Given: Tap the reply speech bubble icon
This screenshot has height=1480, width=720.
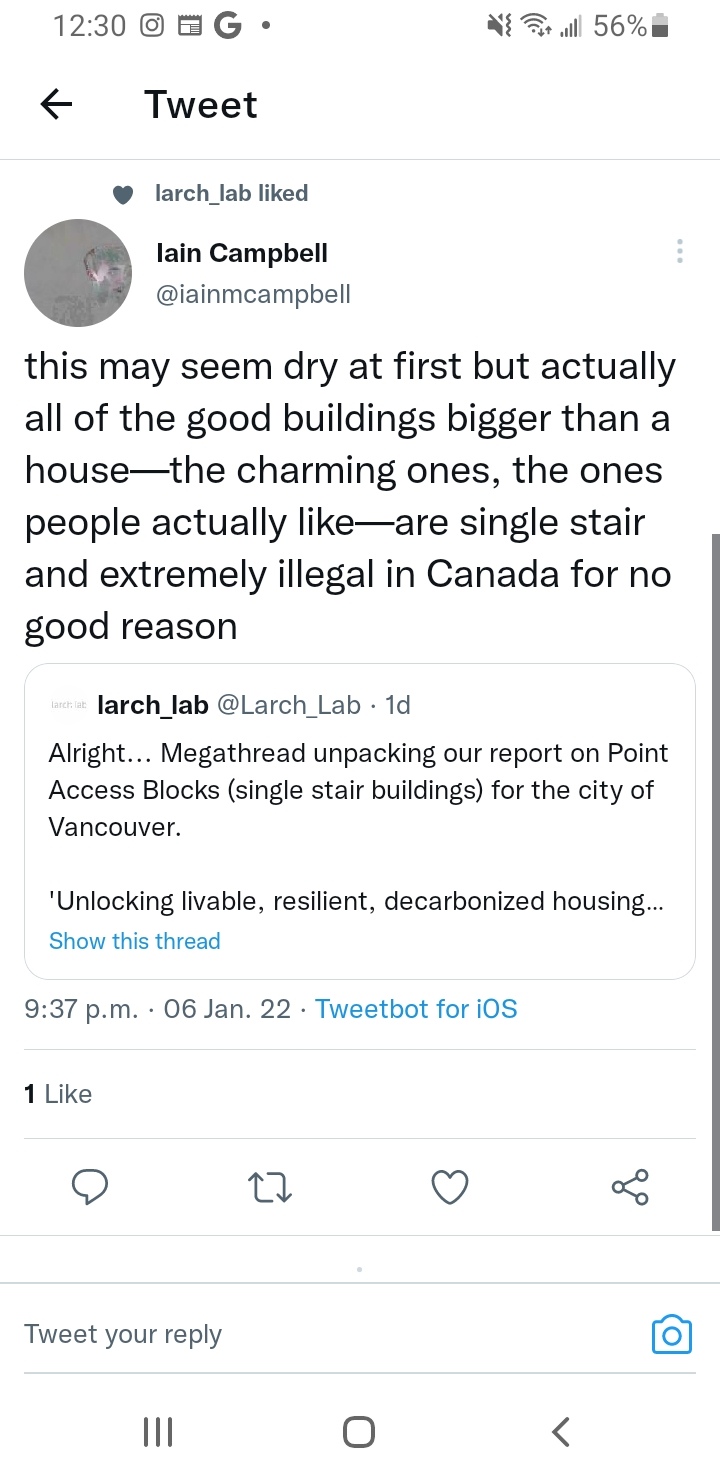Looking at the screenshot, I should point(90,1187).
